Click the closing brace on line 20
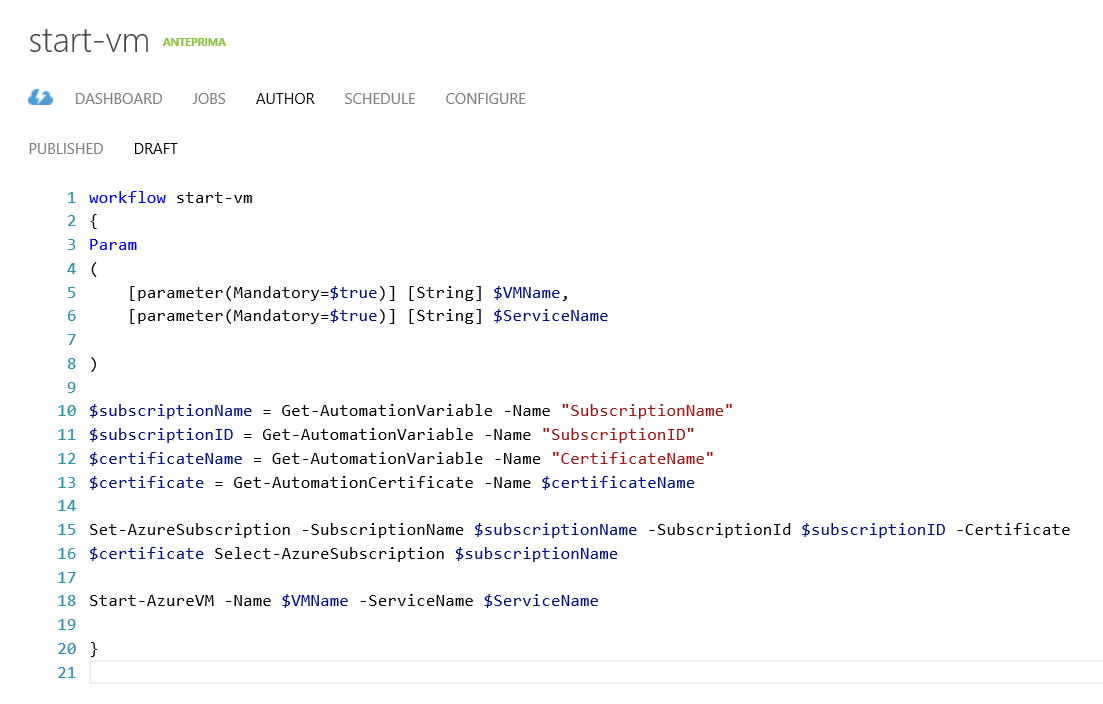This screenshot has height=704, width=1103. 94,648
